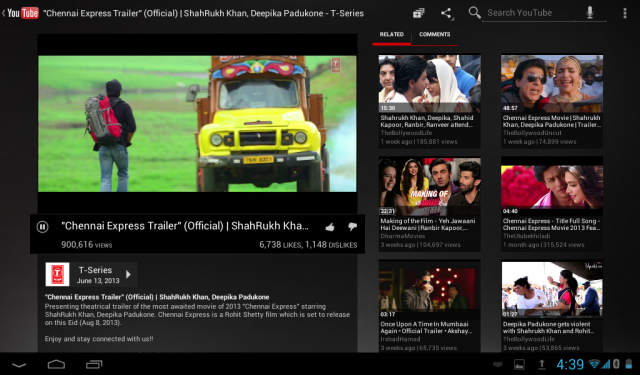Tap the upload notification icon in status bar
The width and height of the screenshot is (640, 375).
coord(542,364)
